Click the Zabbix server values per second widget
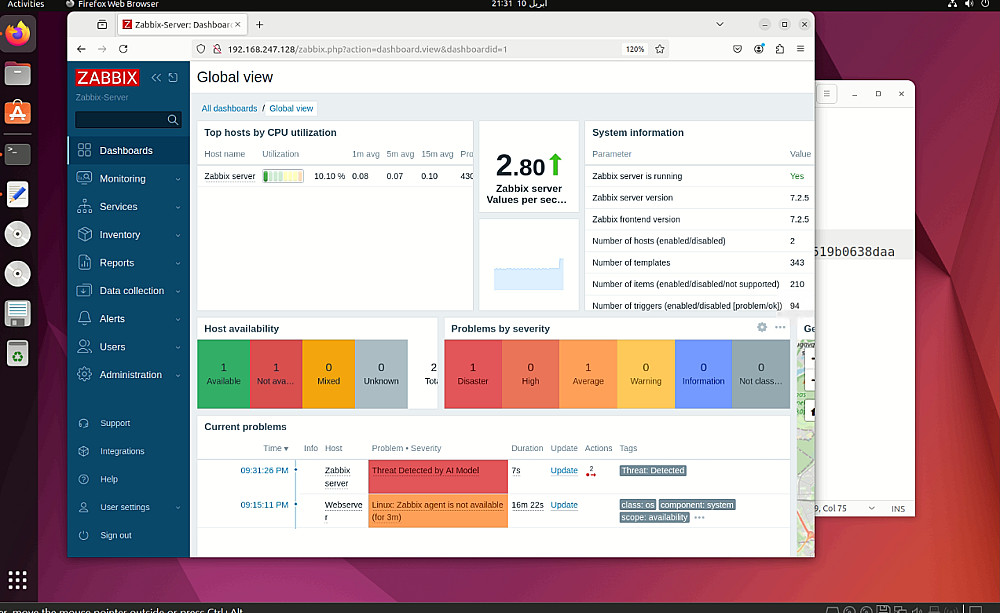 (529, 167)
